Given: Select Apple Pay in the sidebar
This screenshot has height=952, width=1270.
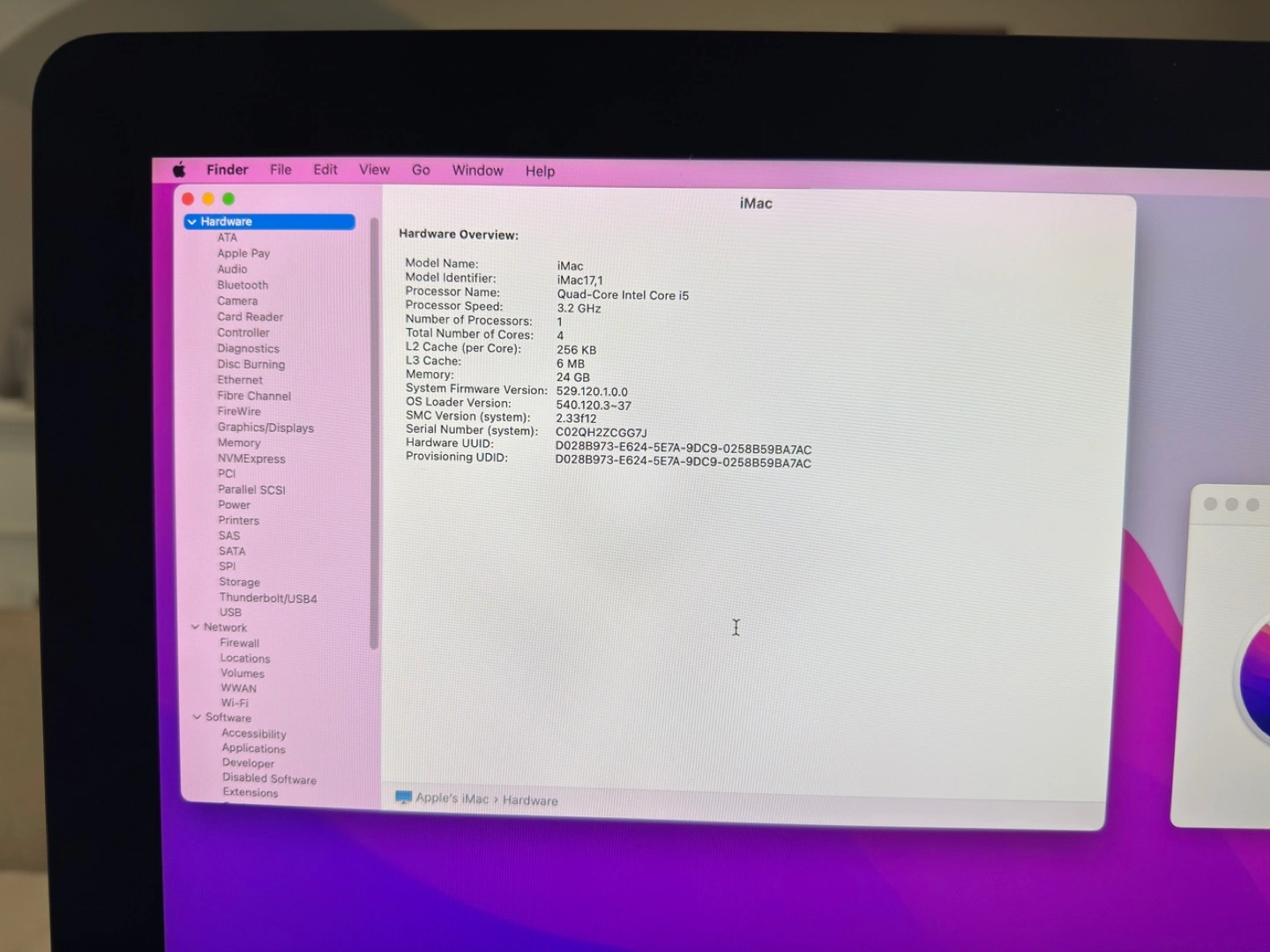Looking at the screenshot, I should (243, 253).
